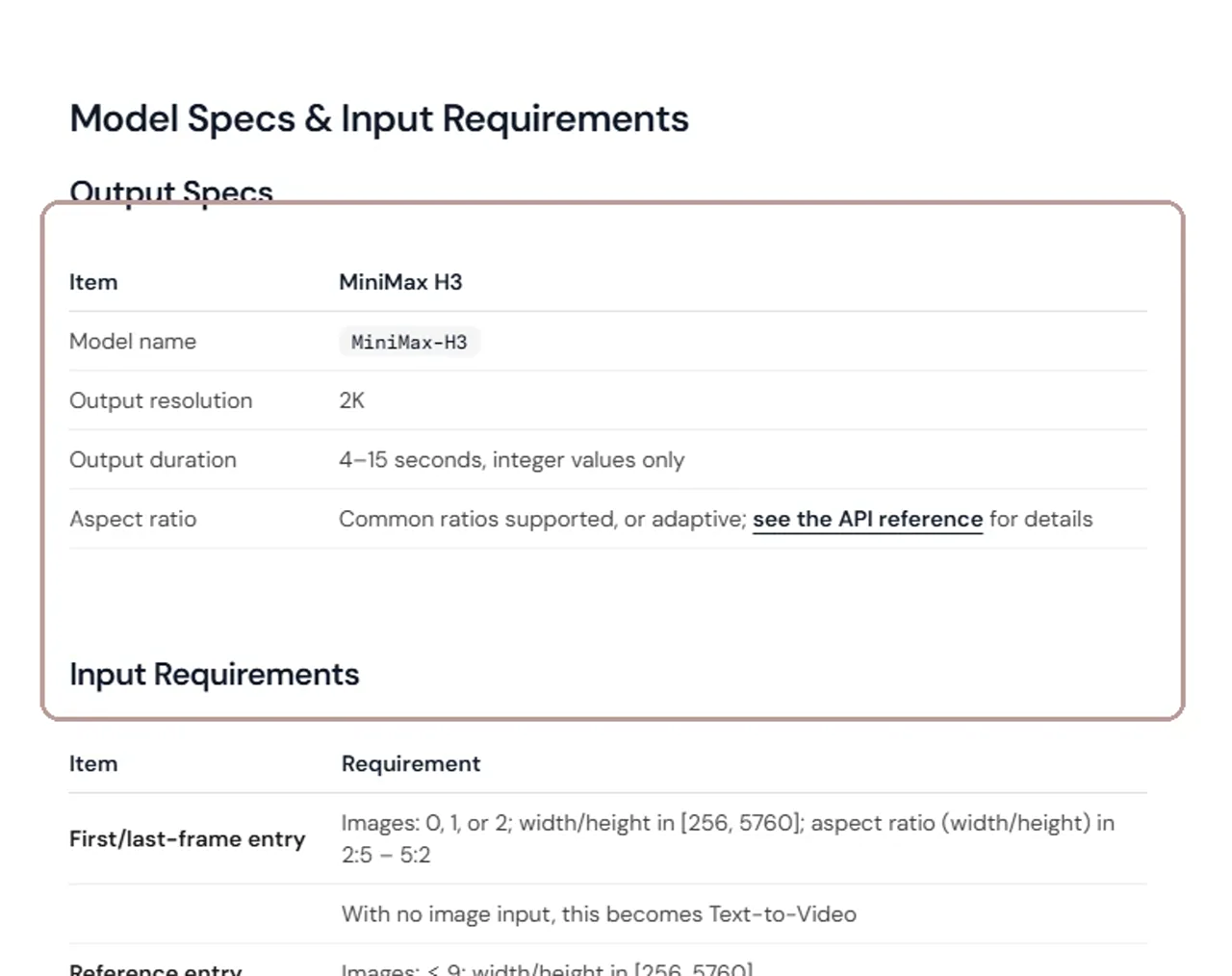Screen dimensions: 1232x976
Task: Select the Item header in Input Requirements table
Action: point(93,763)
